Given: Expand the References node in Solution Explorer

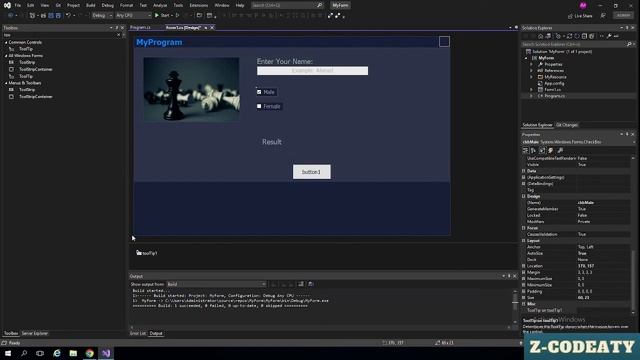Looking at the screenshot, I should (x=531, y=71).
